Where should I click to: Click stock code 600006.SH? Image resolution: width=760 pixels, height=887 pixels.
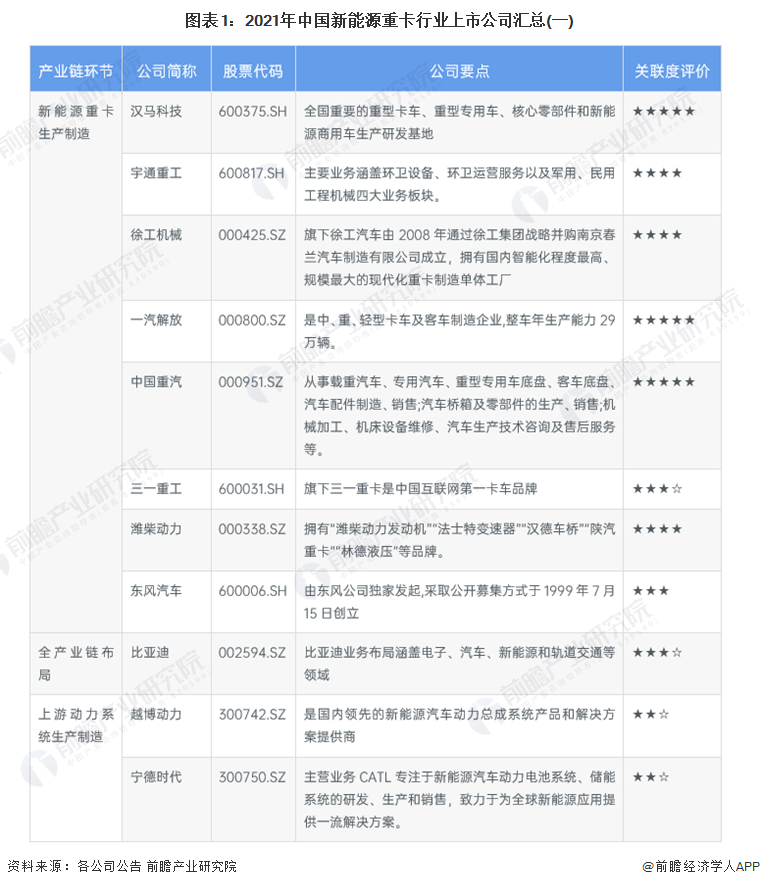click(x=252, y=591)
